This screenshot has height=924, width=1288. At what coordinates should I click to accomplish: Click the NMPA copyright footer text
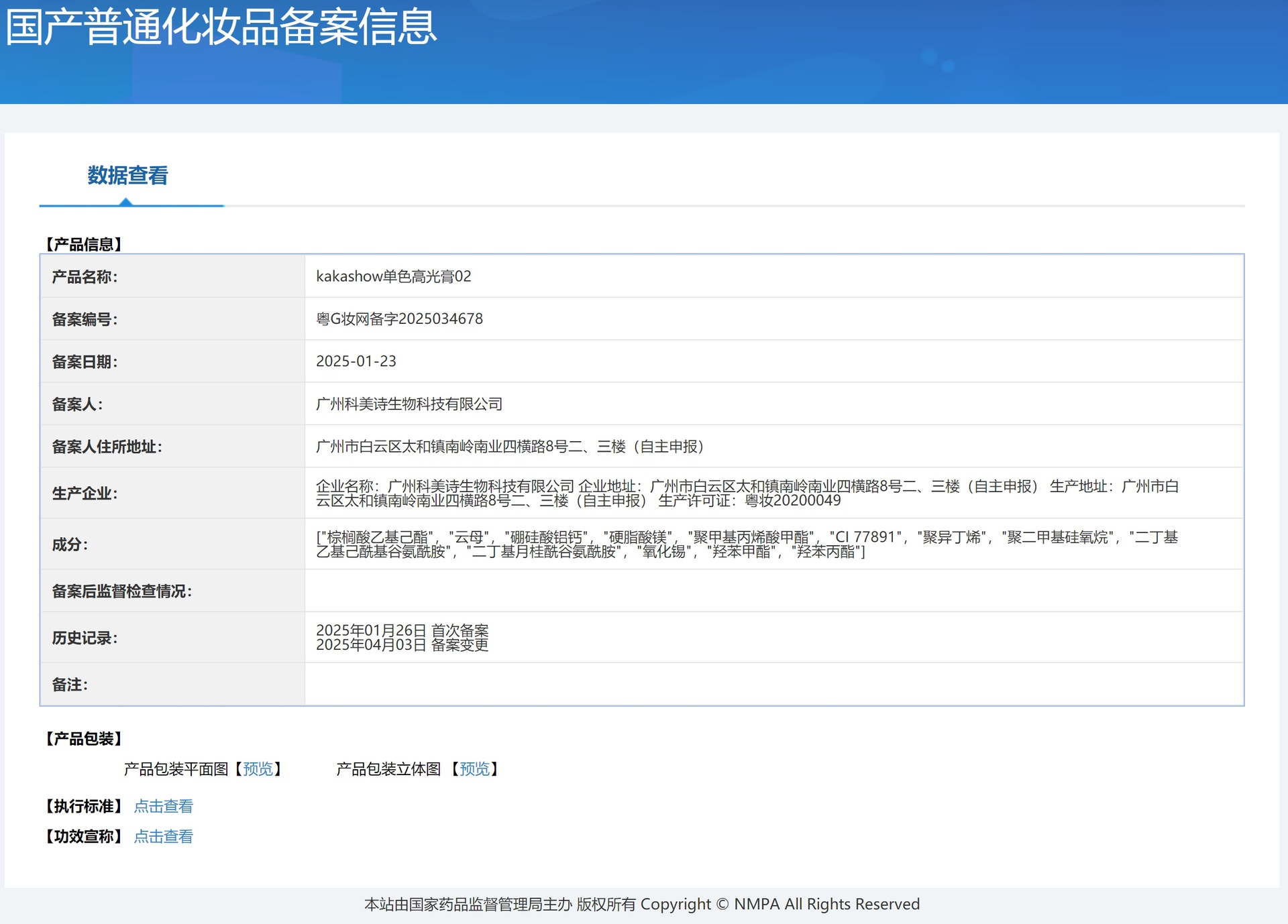[641, 904]
